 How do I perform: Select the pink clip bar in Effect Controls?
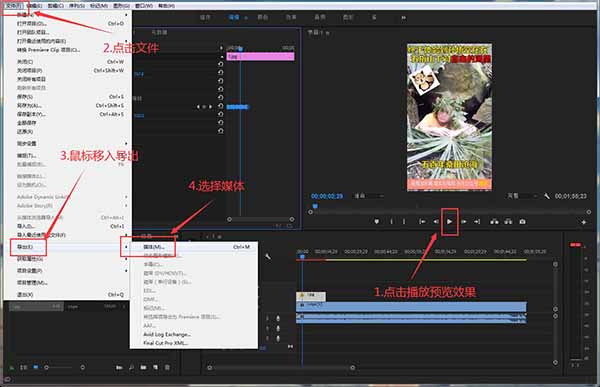coord(261,57)
